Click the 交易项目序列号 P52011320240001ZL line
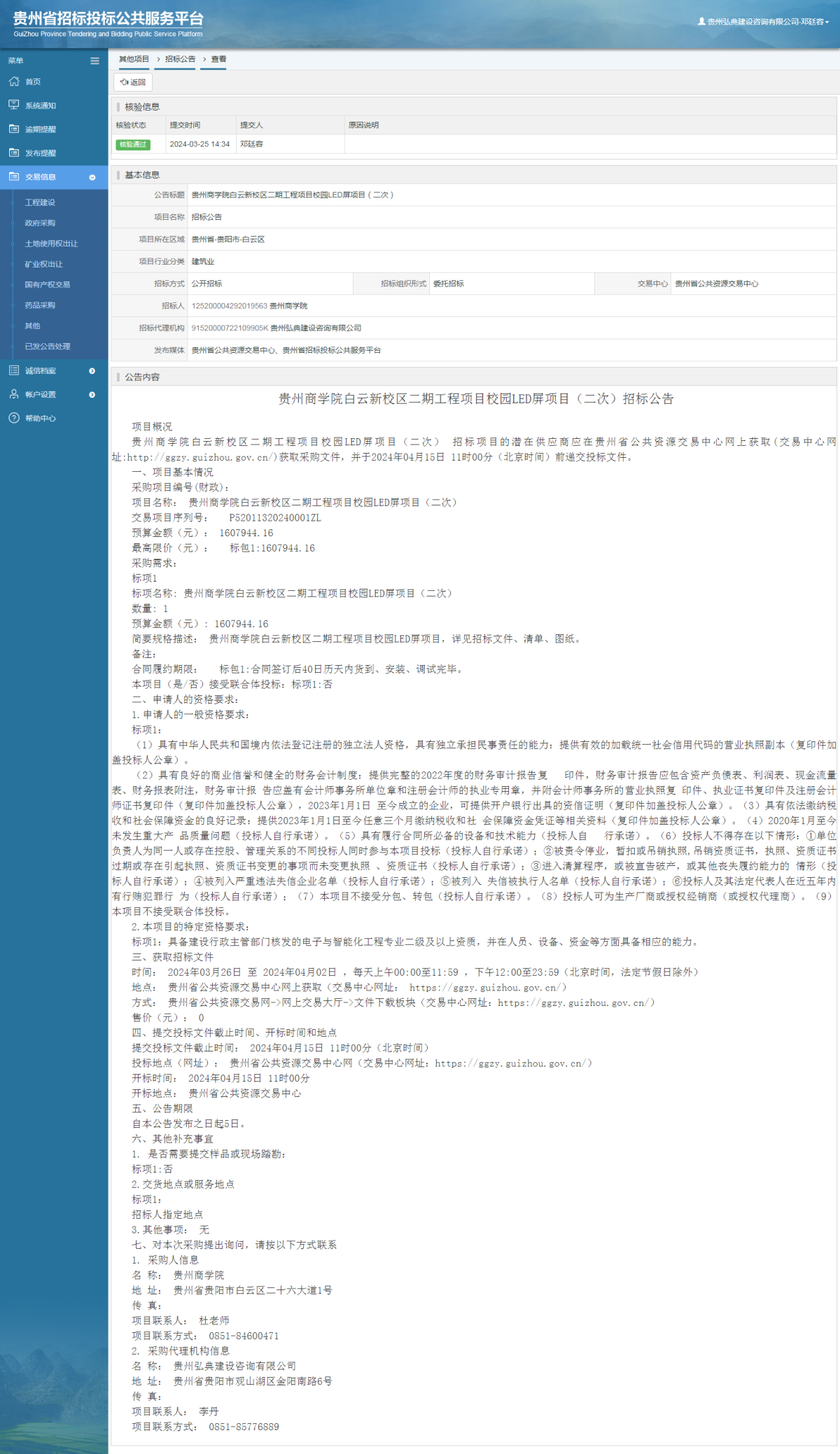Viewport: 840px width, 1454px height. pyautogui.click(x=226, y=518)
